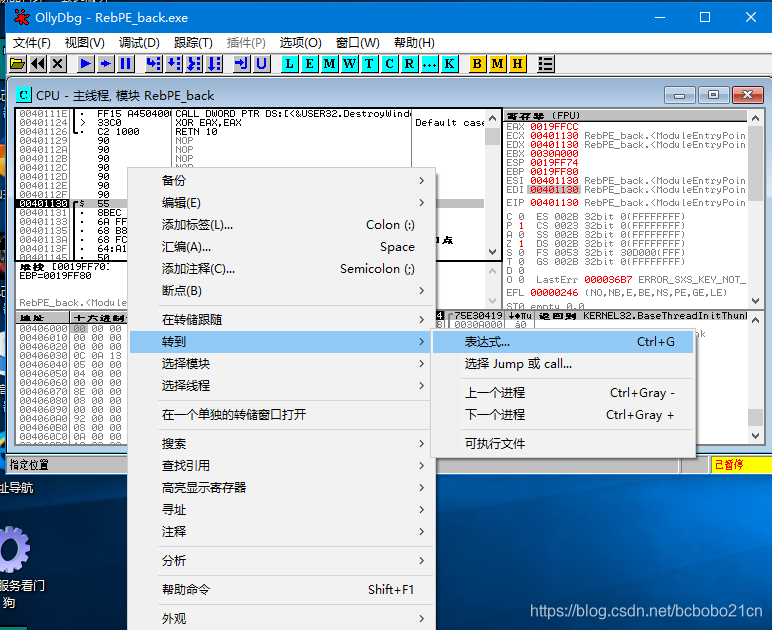The width and height of the screenshot is (772, 630).
Task: Open the 文件(F) menu
Action: (32, 43)
